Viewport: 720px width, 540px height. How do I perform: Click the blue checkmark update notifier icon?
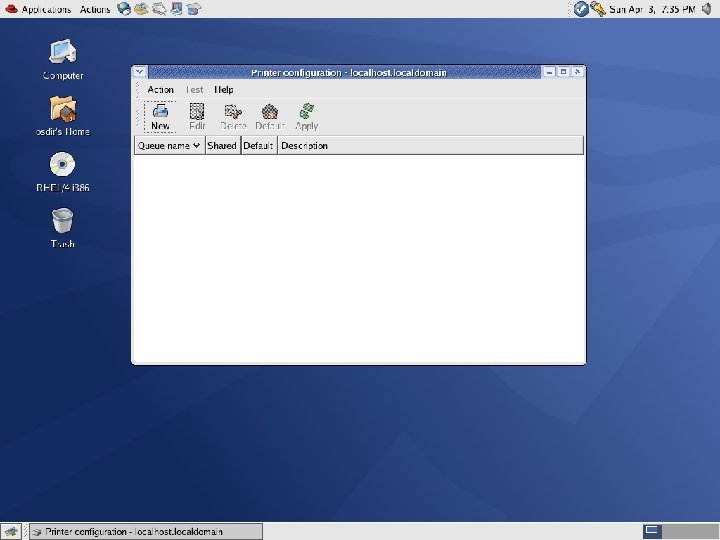pos(581,9)
